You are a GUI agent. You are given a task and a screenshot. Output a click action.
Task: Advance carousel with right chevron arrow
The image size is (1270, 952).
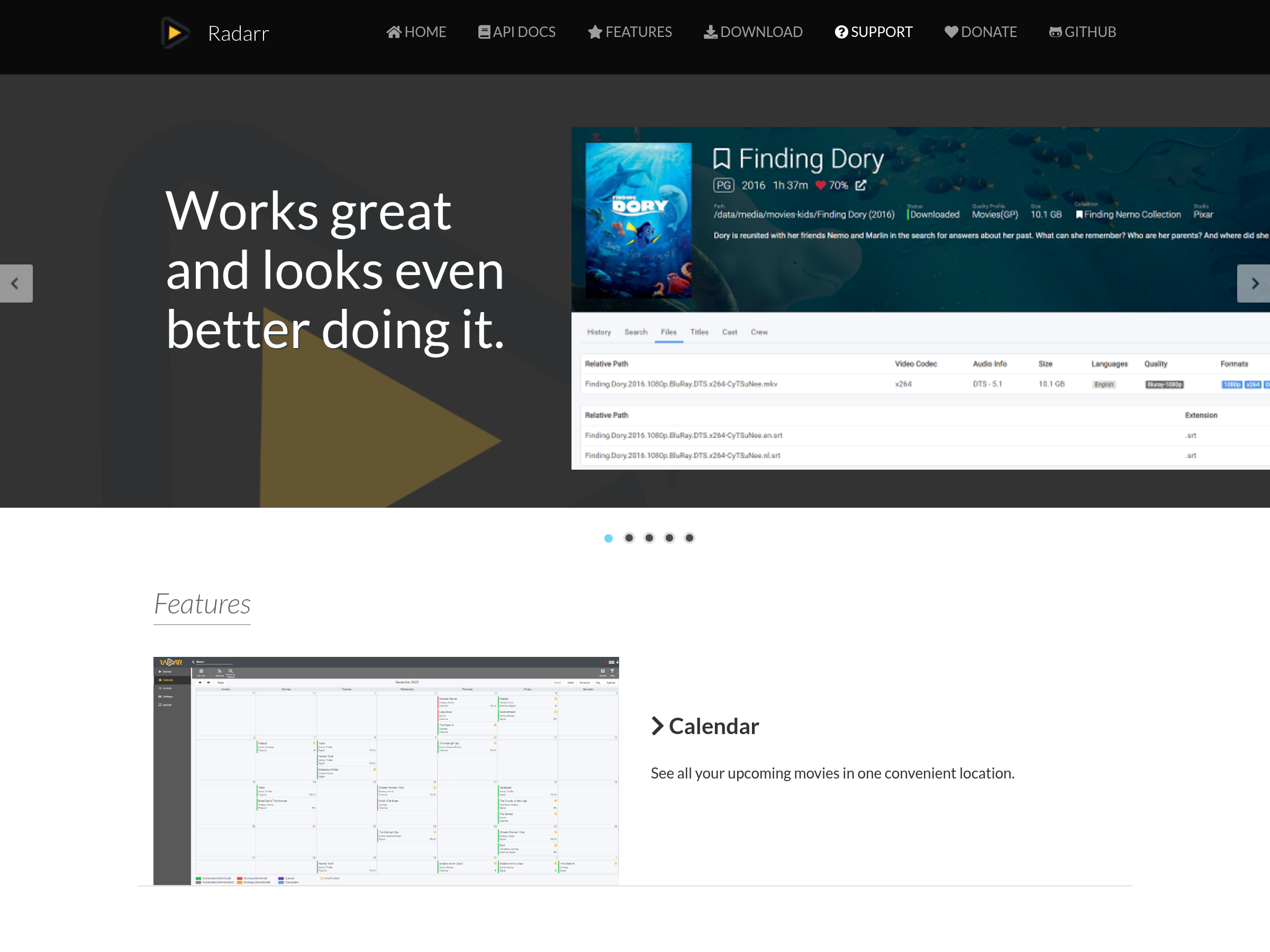point(1254,283)
